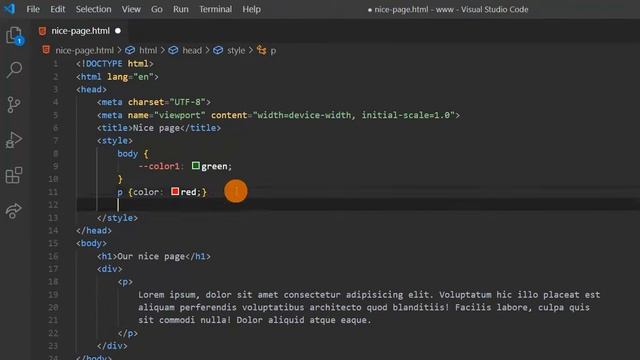Open the Help menu

click(x=251, y=9)
